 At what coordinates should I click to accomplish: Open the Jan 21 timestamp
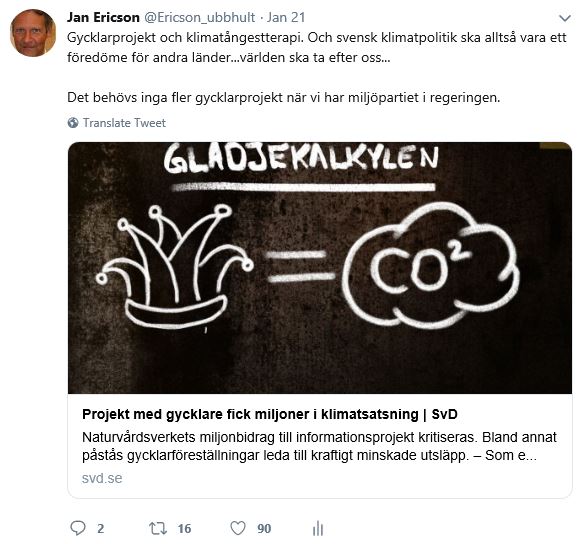click(286, 17)
